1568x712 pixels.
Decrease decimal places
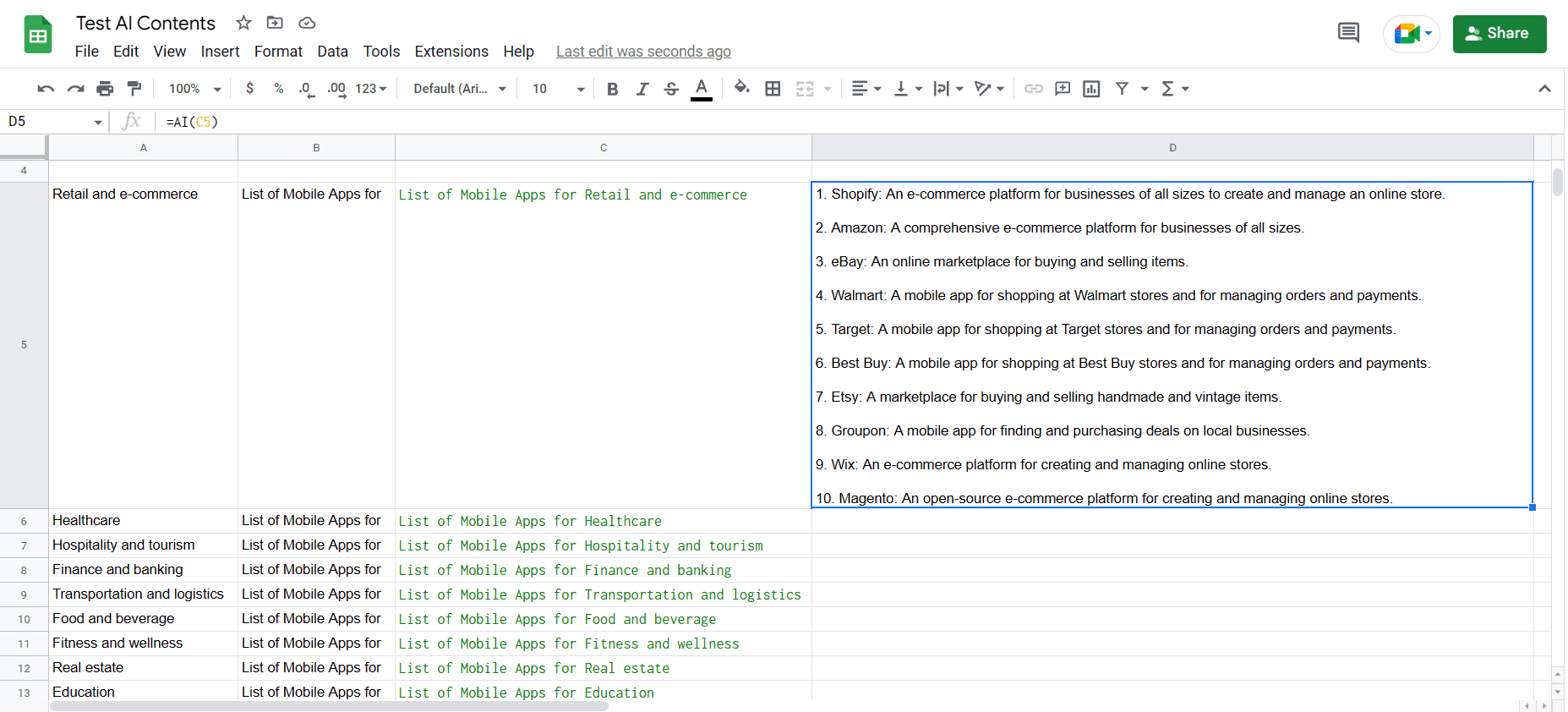tap(306, 89)
